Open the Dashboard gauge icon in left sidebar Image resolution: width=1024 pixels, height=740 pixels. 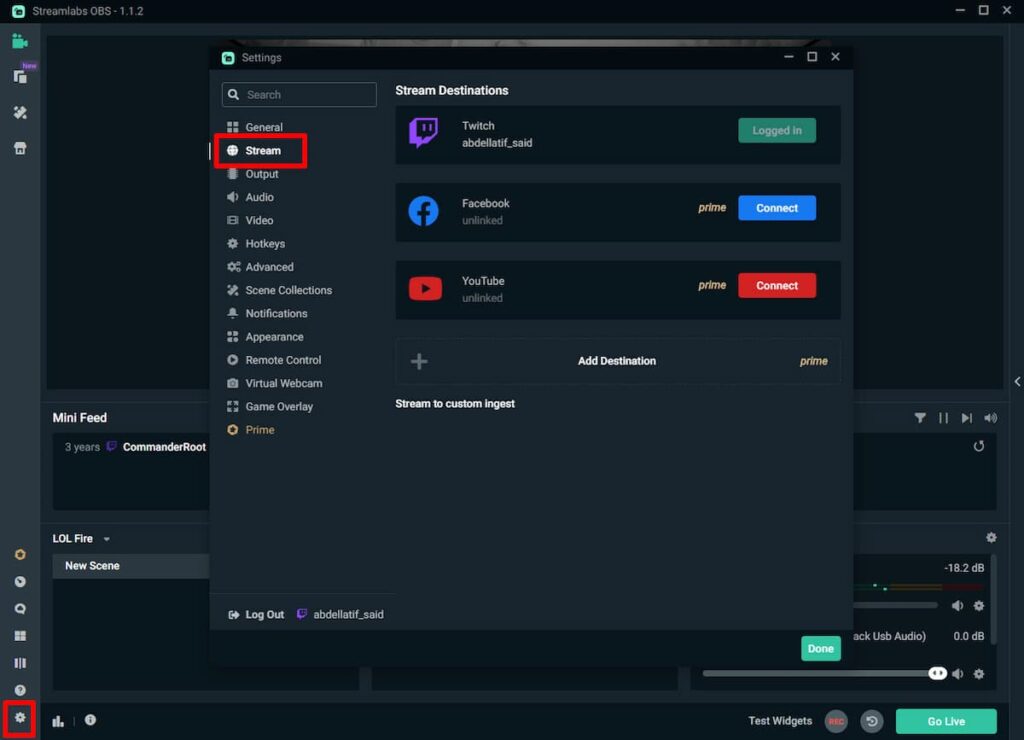click(20, 581)
